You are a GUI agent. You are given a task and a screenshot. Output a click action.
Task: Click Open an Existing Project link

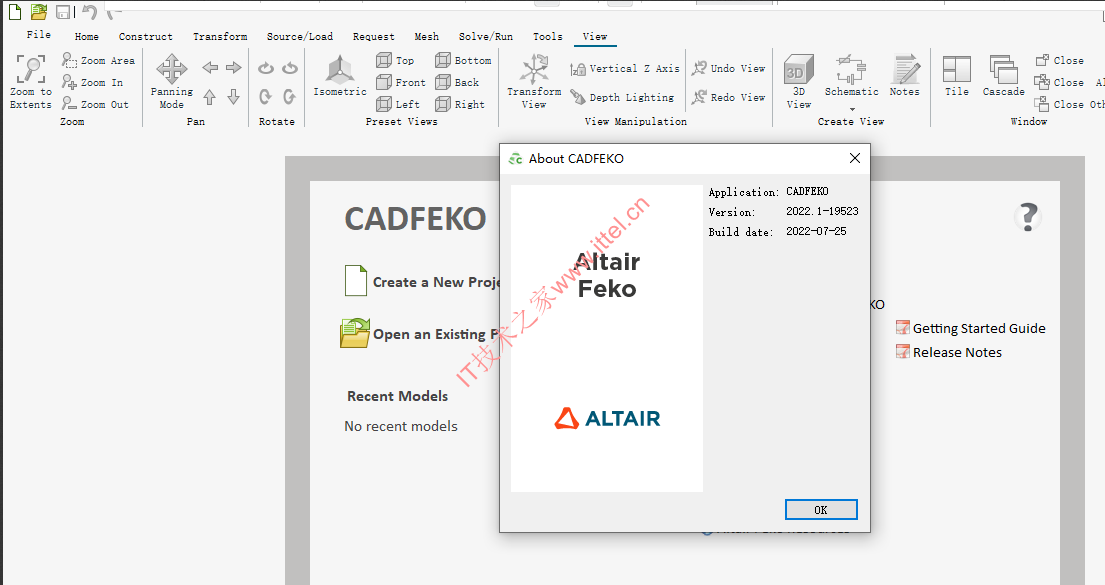pos(419,333)
